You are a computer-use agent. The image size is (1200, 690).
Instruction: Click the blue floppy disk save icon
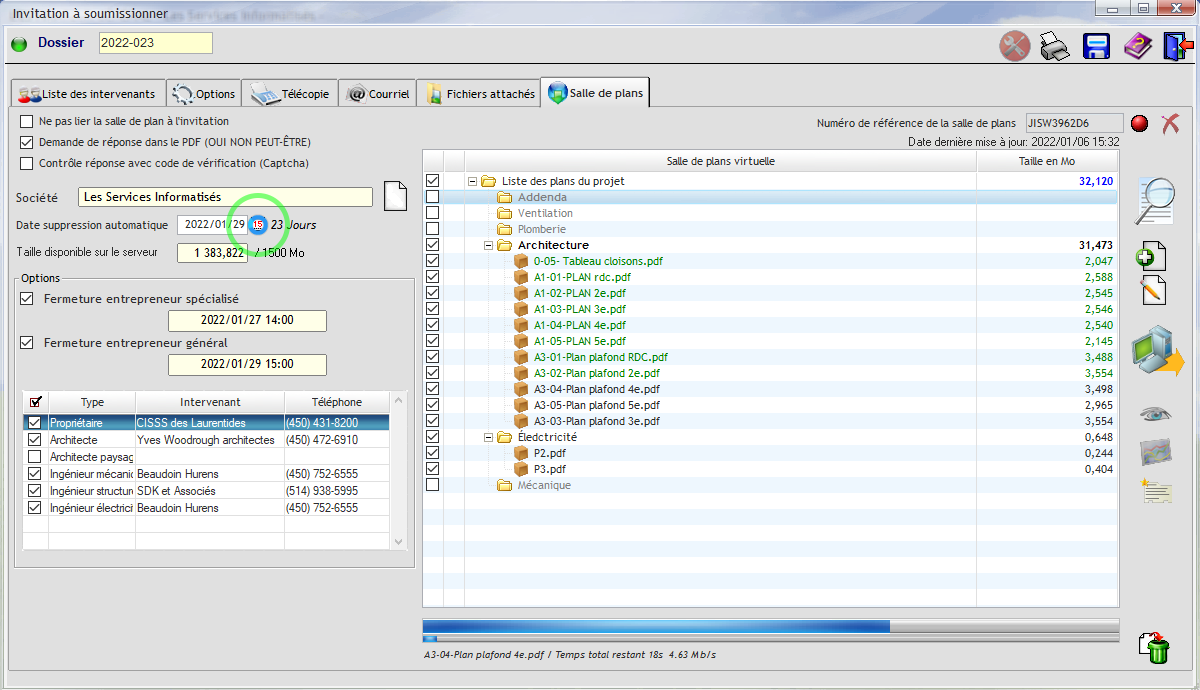pyautogui.click(x=1097, y=46)
